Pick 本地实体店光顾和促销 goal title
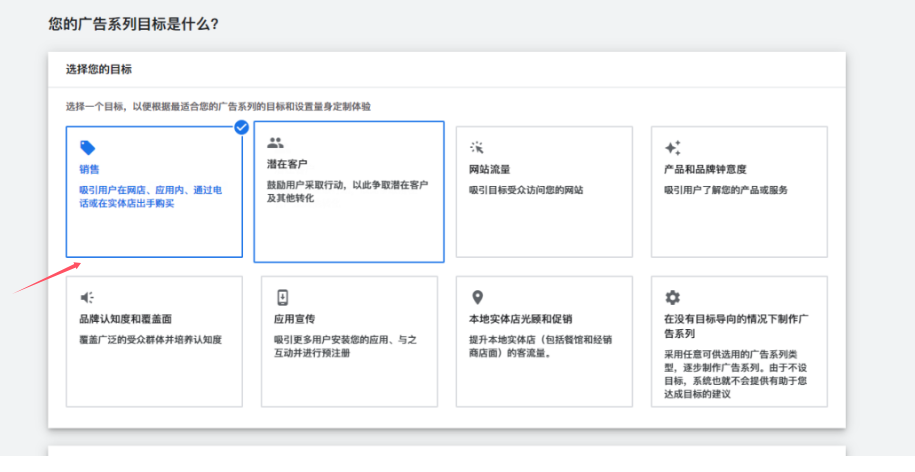The height and width of the screenshot is (472, 915). 520,319
